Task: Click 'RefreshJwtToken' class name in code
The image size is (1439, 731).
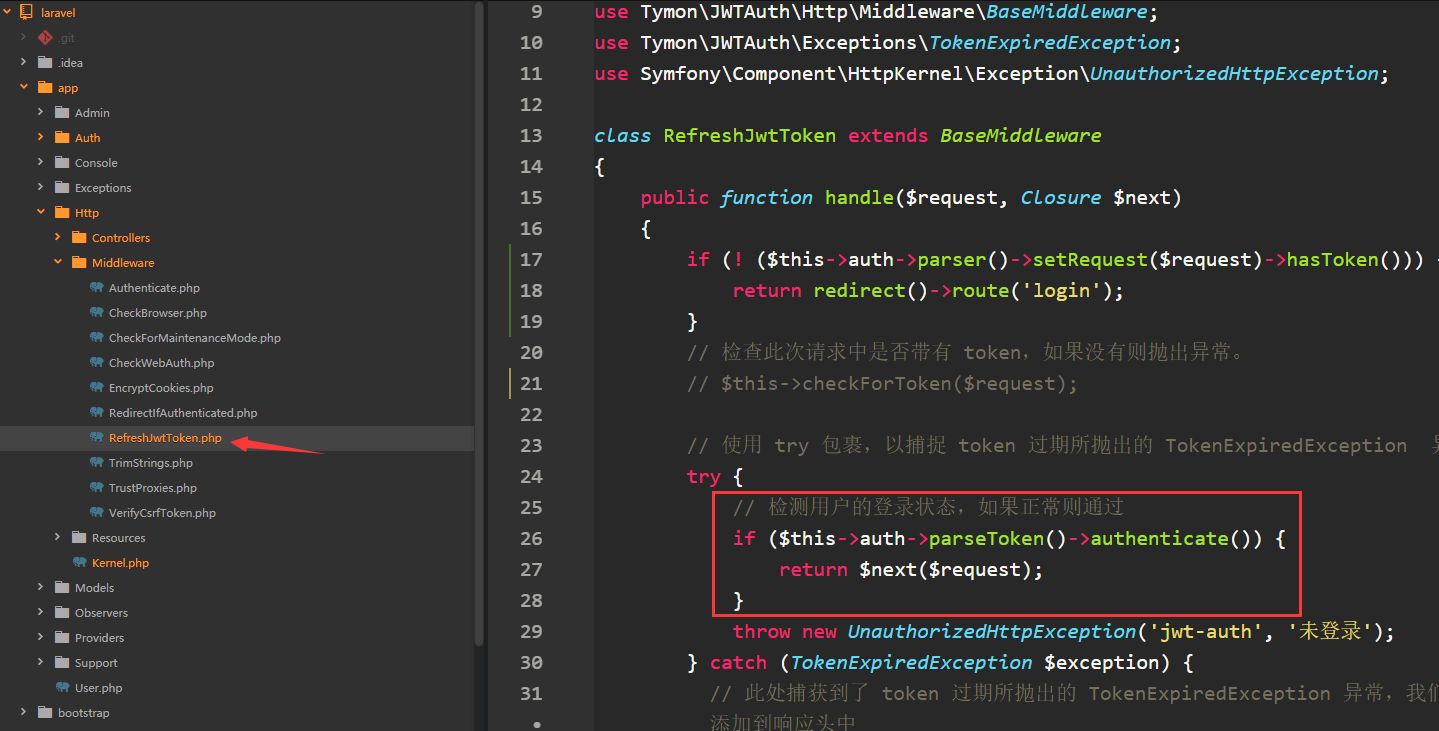Action: pyautogui.click(x=749, y=136)
